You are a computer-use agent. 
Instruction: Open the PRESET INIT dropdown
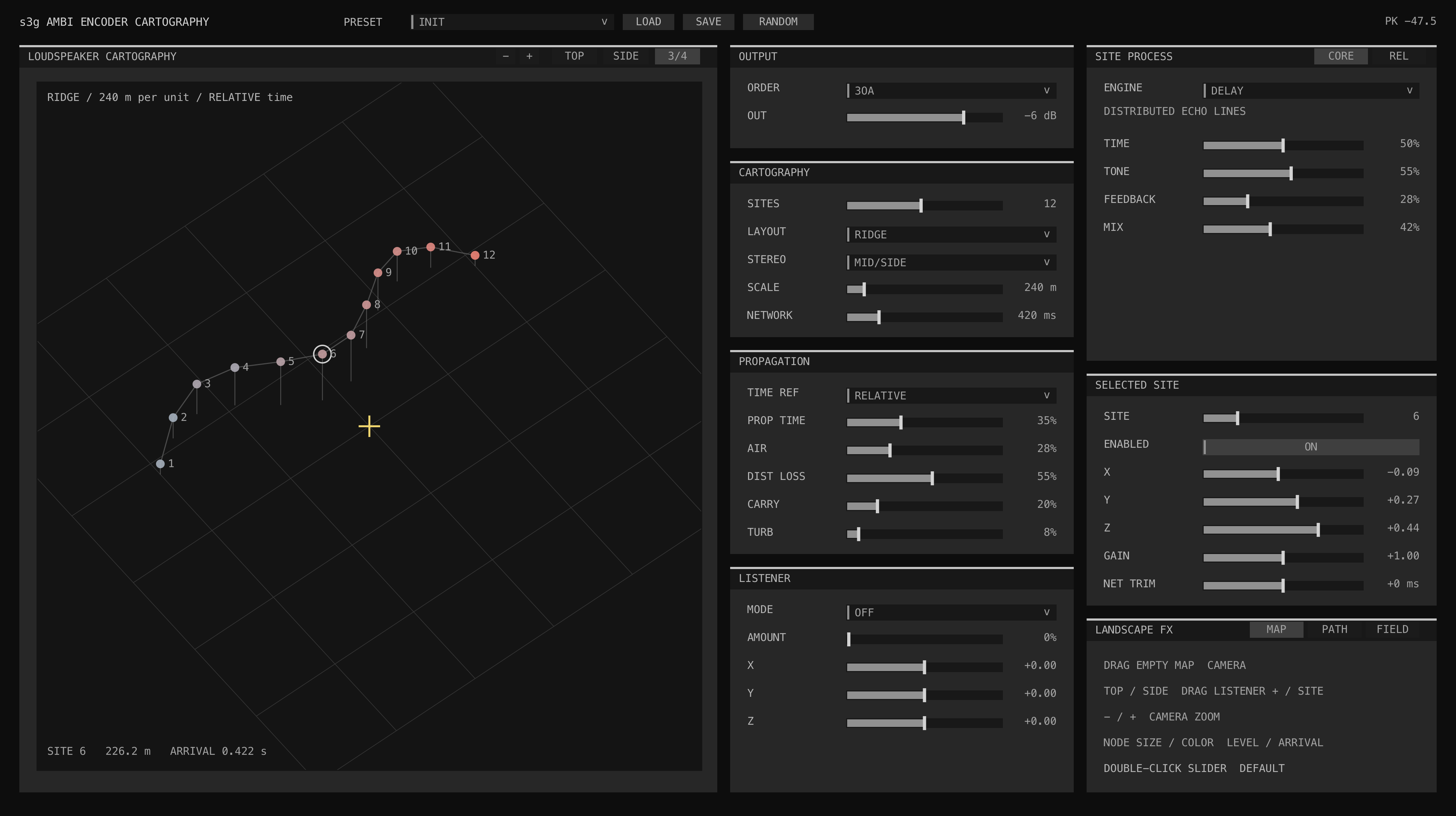pyautogui.click(x=512, y=22)
